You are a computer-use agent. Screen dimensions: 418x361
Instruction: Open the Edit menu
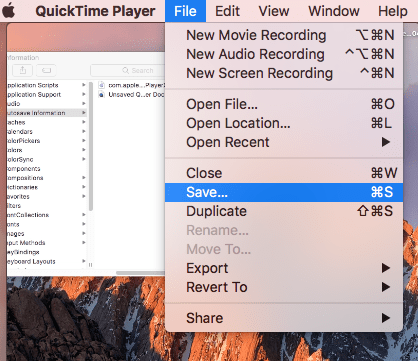coord(227,11)
